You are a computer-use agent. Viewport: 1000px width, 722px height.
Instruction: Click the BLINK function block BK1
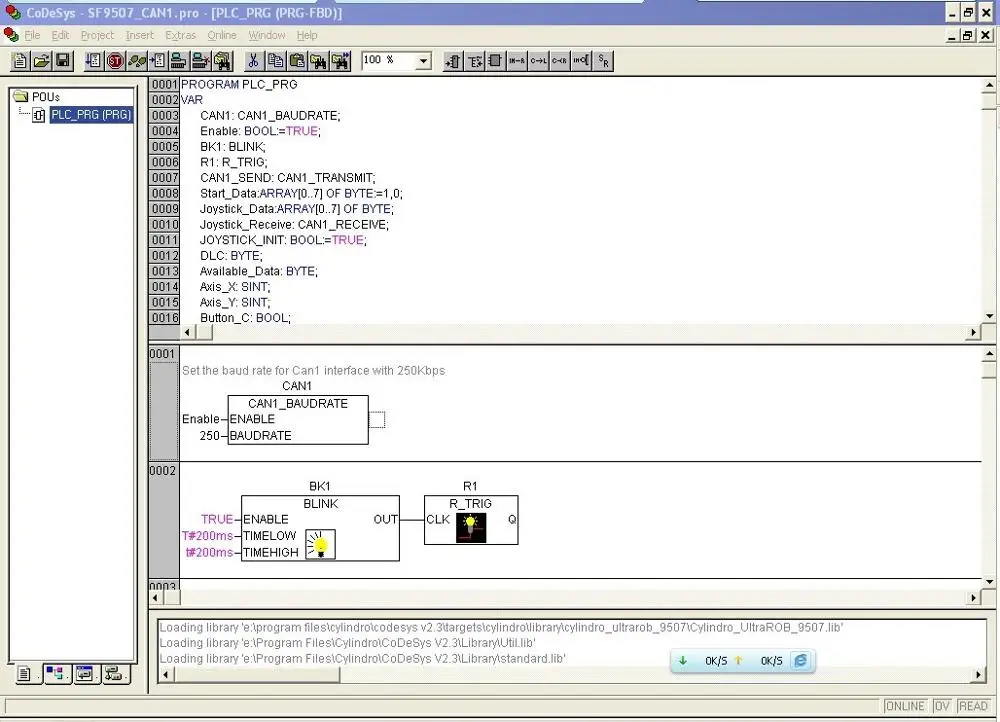pyautogui.click(x=320, y=527)
